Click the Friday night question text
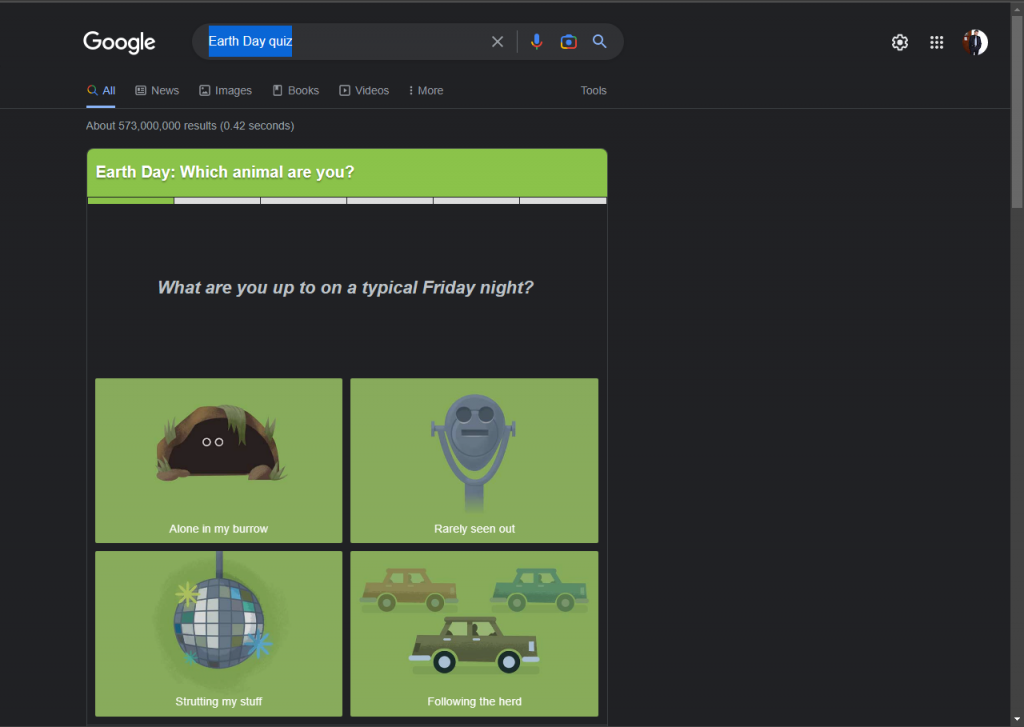The image size is (1024, 727). (x=345, y=287)
